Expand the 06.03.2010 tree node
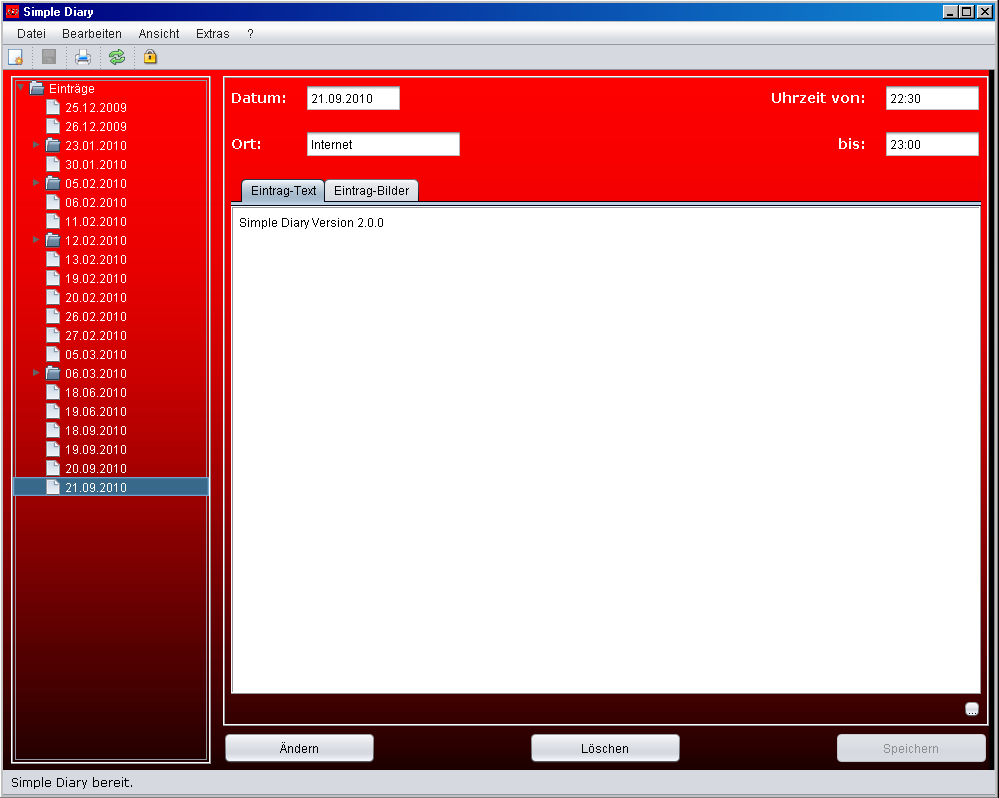 [x=36, y=373]
